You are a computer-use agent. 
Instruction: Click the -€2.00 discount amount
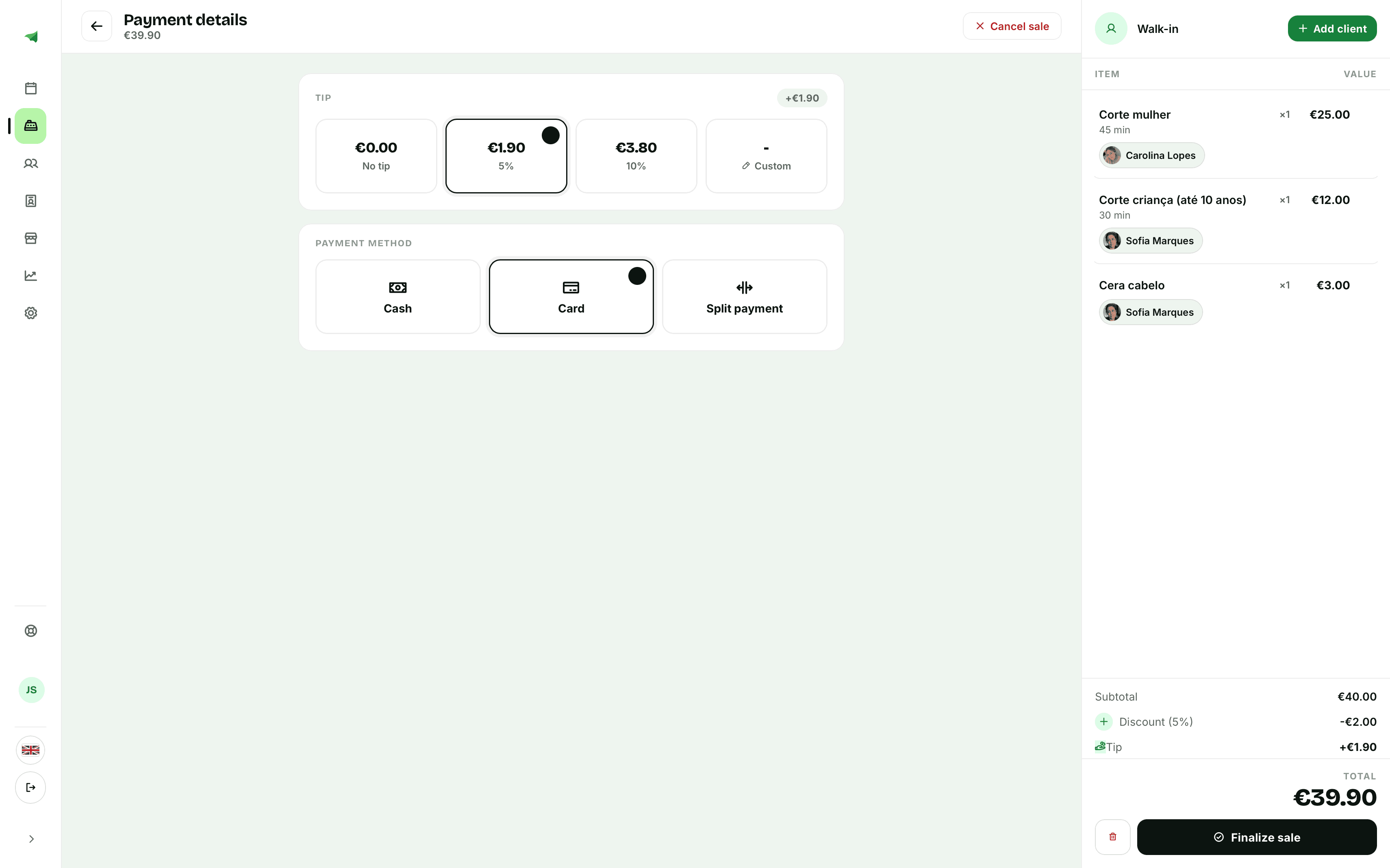(1358, 722)
